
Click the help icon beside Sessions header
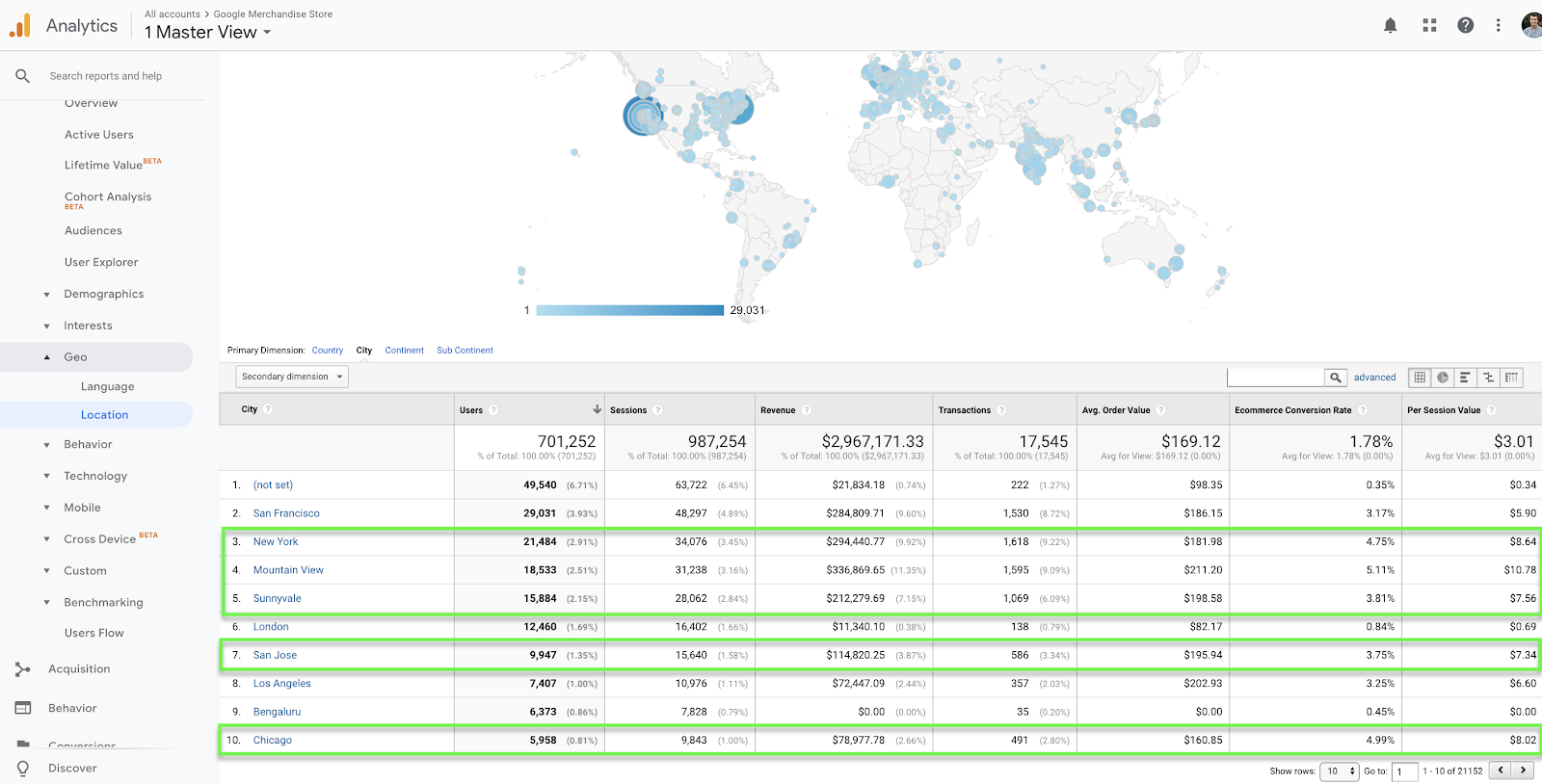coord(657,410)
